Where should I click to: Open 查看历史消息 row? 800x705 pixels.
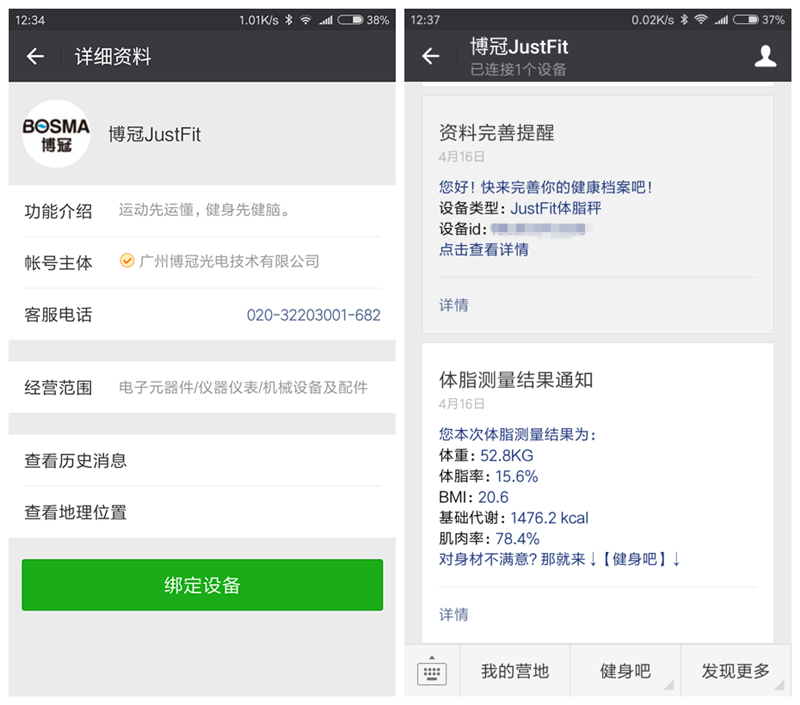203,460
